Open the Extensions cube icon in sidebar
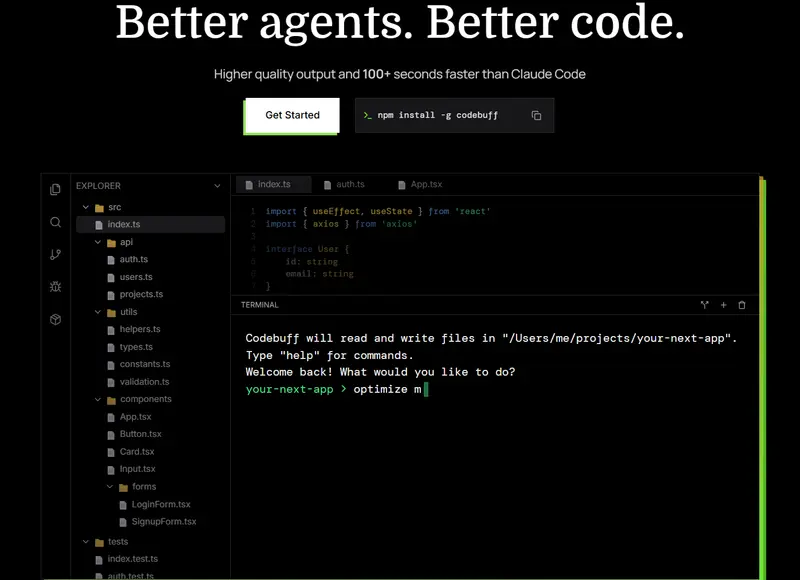This screenshot has height=580, width=800. pos(56,319)
